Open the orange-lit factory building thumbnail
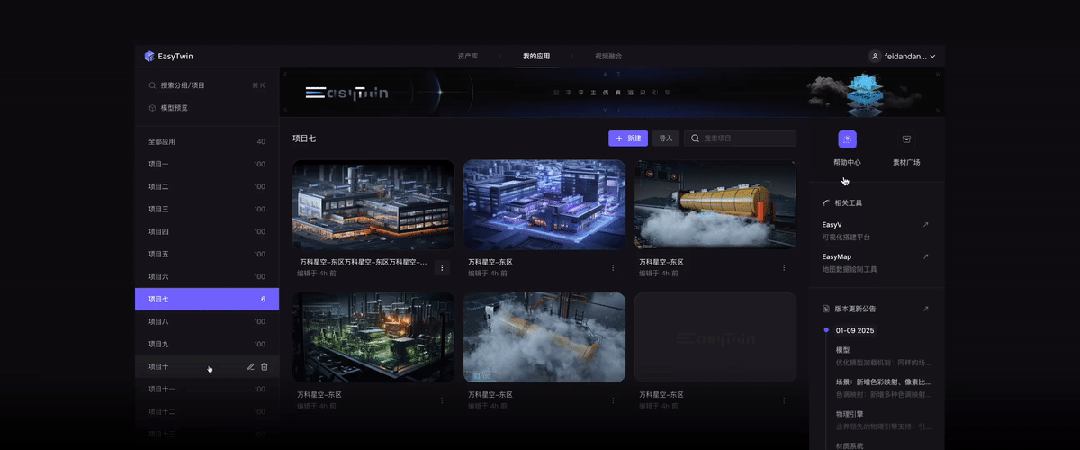 tap(373, 205)
